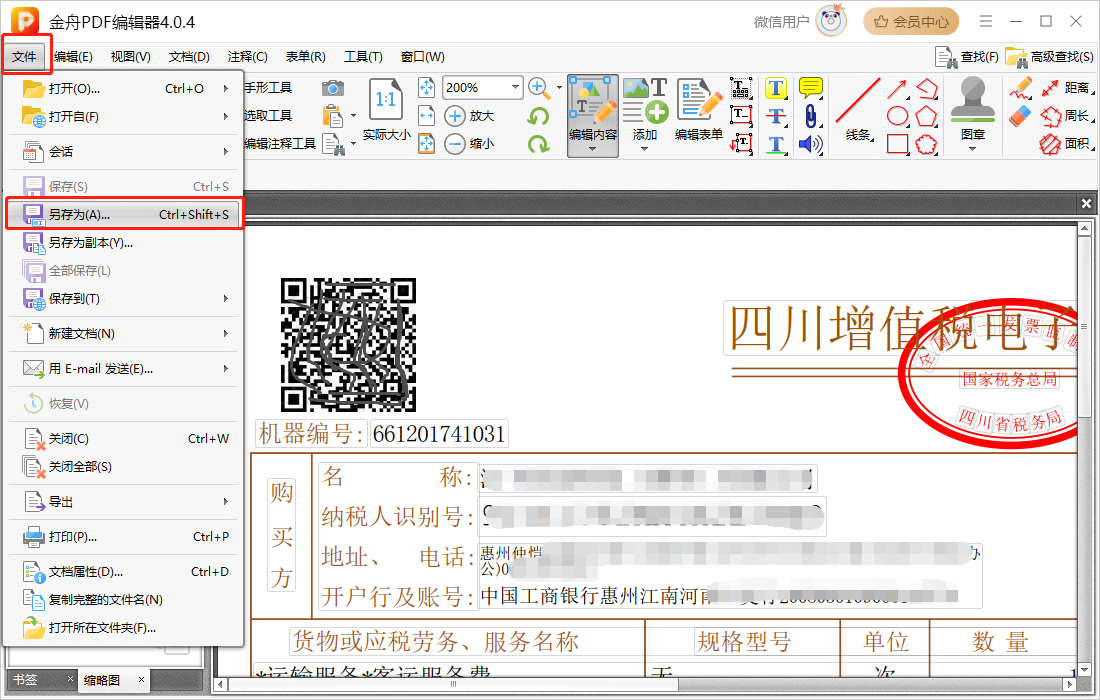Select the red text box tool

(741, 116)
